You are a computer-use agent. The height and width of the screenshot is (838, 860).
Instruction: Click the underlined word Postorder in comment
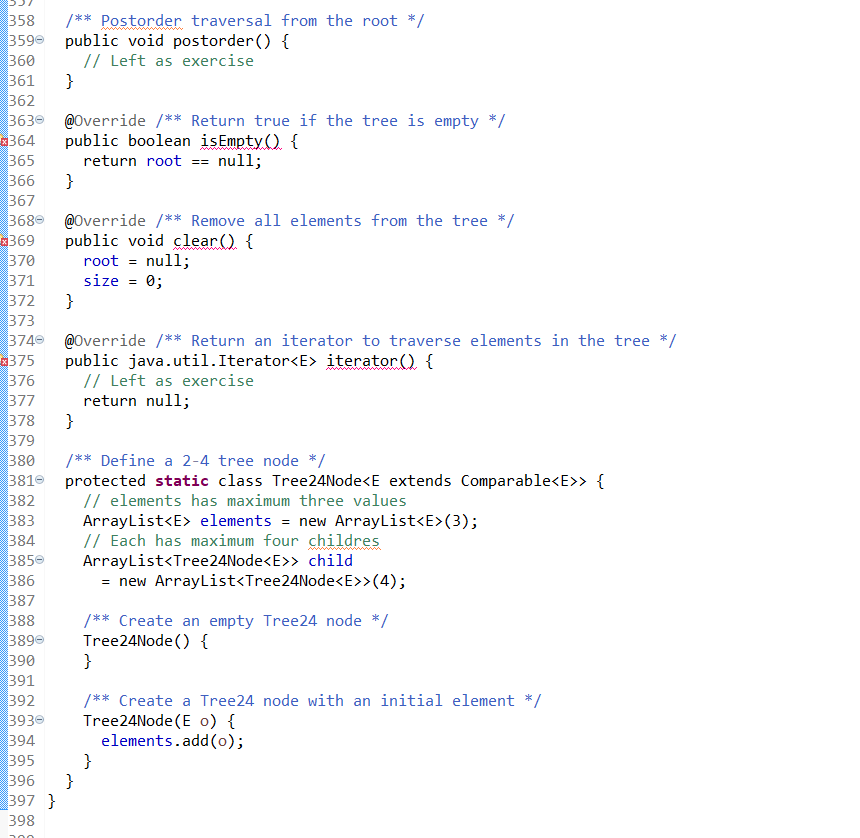(140, 20)
